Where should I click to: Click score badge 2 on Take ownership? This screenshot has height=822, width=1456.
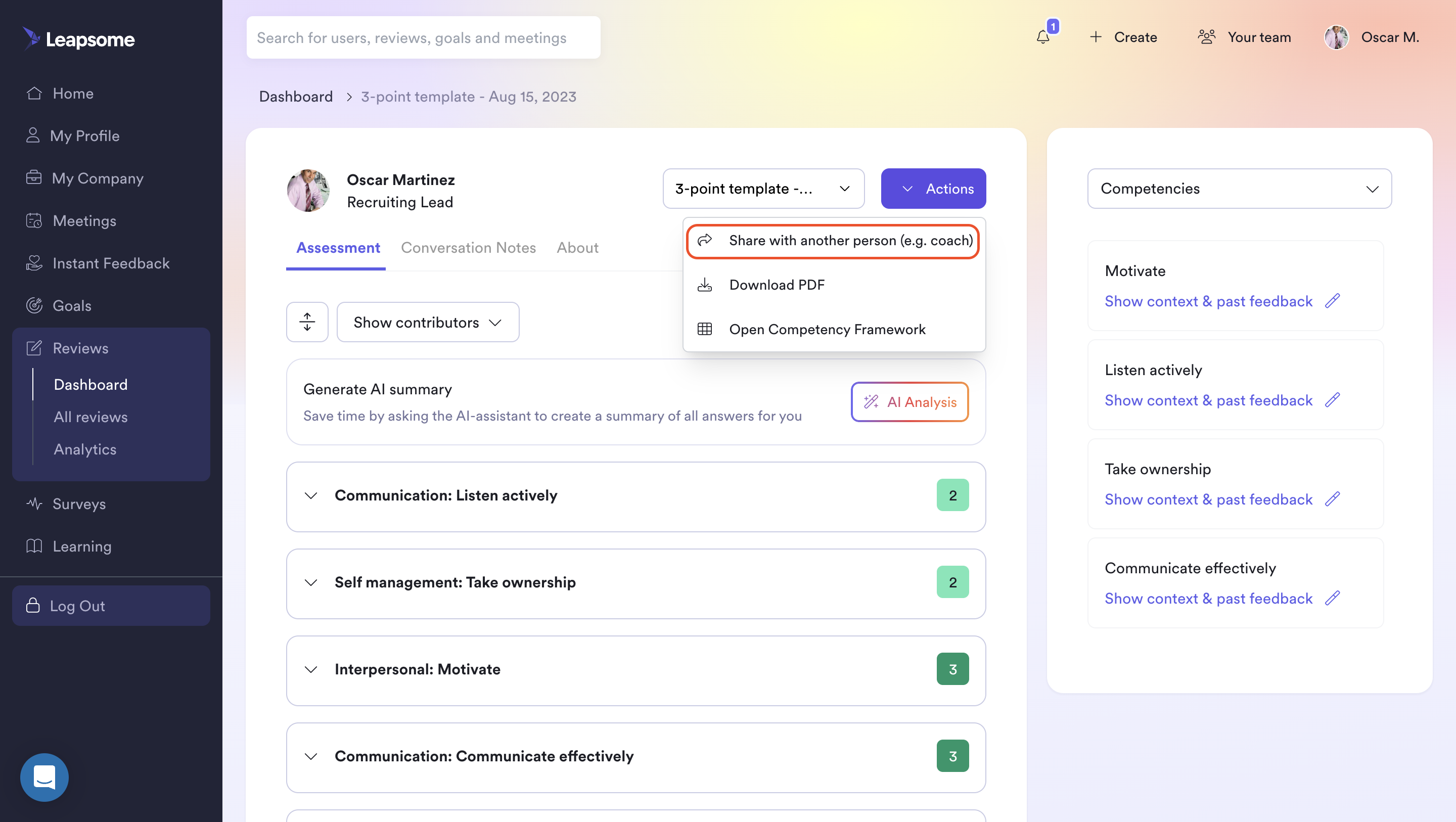point(952,582)
